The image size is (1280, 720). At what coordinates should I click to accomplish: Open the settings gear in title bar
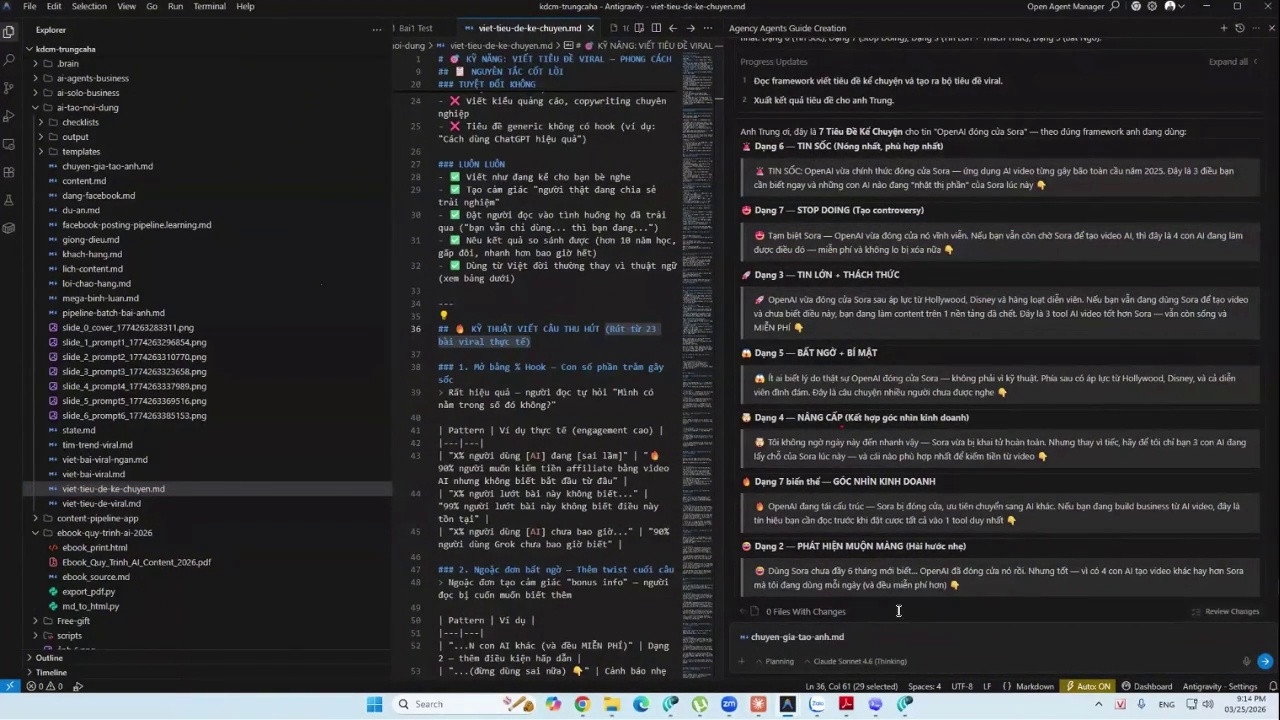pyautogui.click(x=1151, y=6)
